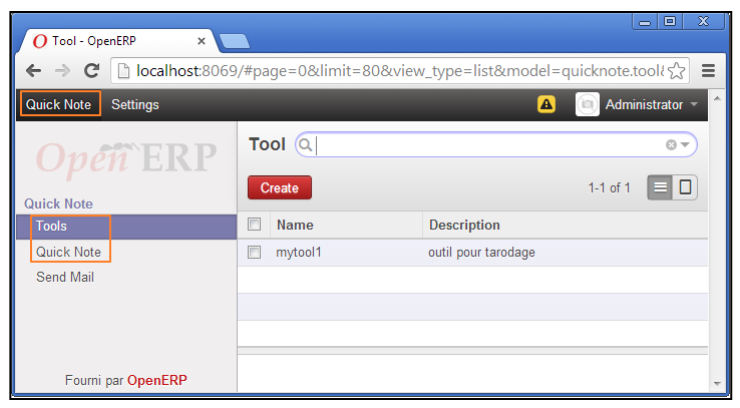Open Send Mail in the sidebar

(65, 277)
